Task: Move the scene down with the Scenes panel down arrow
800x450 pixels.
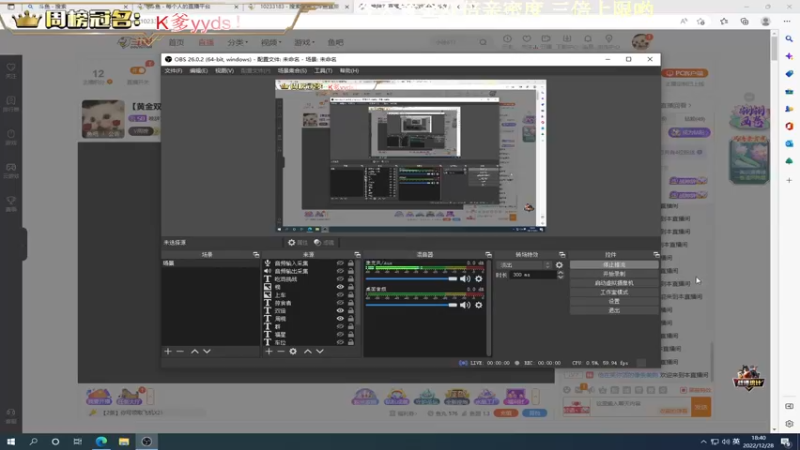Action: 207,352
